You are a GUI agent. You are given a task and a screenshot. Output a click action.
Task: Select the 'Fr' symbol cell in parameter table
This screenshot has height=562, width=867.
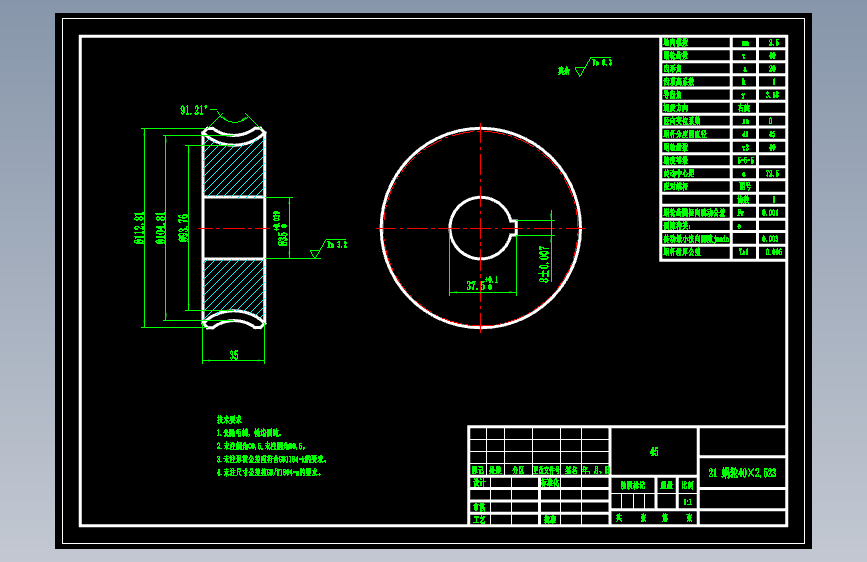coord(745,213)
